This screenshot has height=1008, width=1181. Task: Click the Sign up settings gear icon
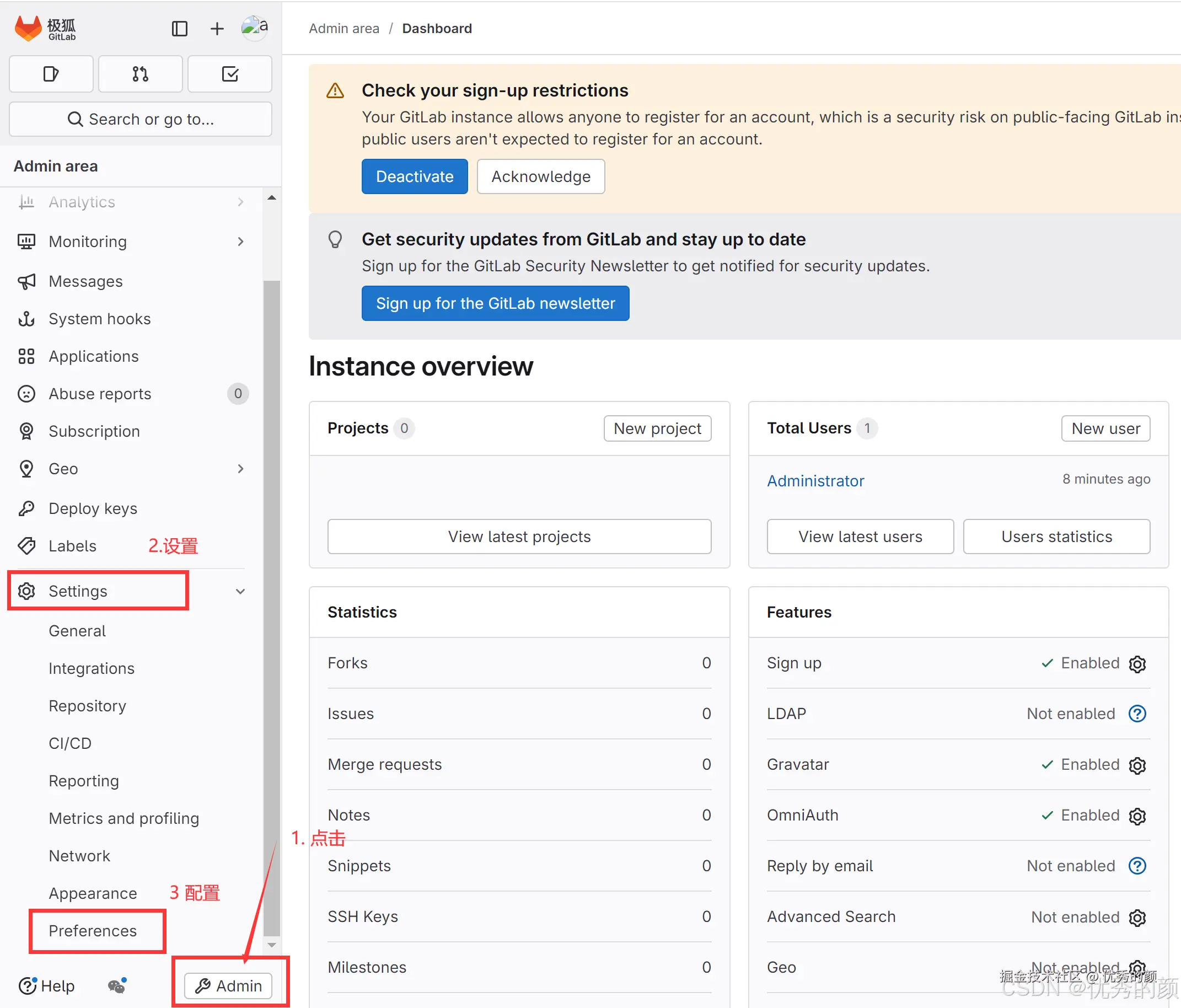1137,664
